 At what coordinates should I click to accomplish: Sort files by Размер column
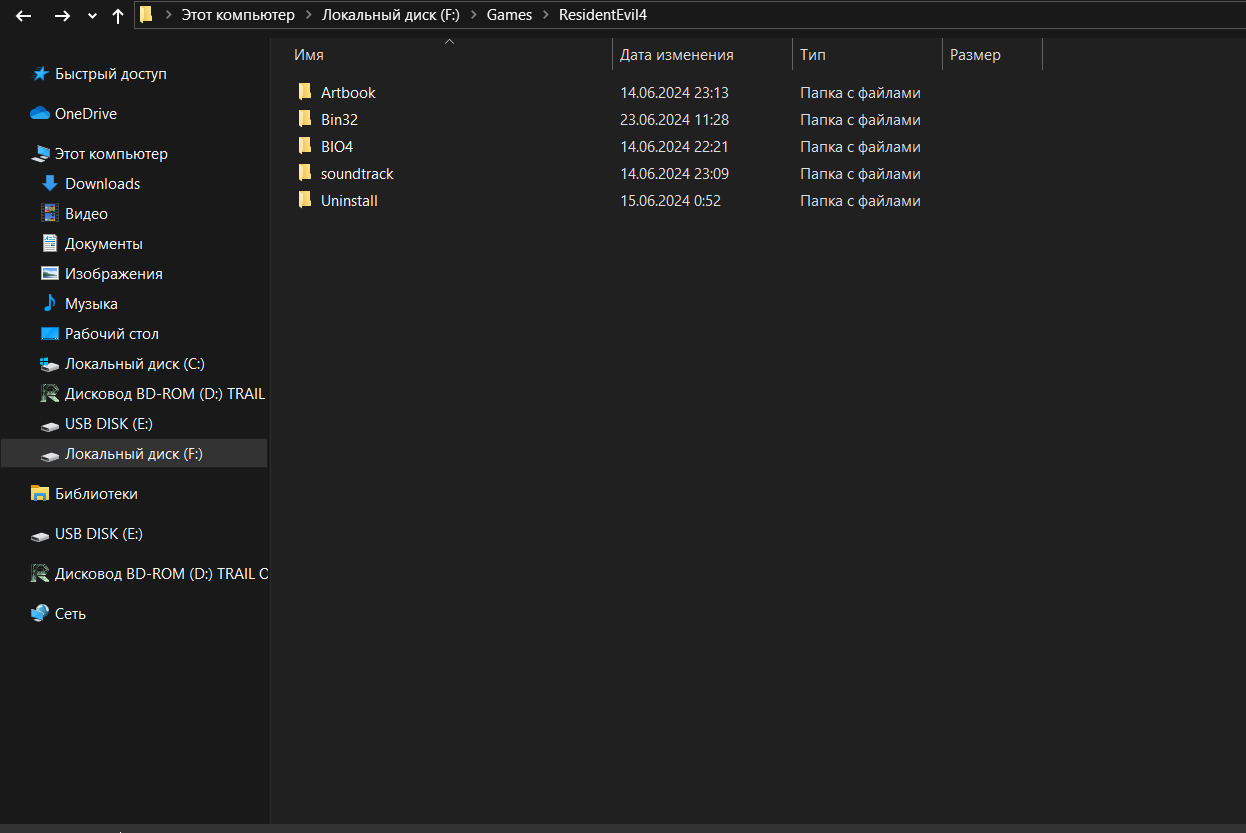(x=975, y=55)
